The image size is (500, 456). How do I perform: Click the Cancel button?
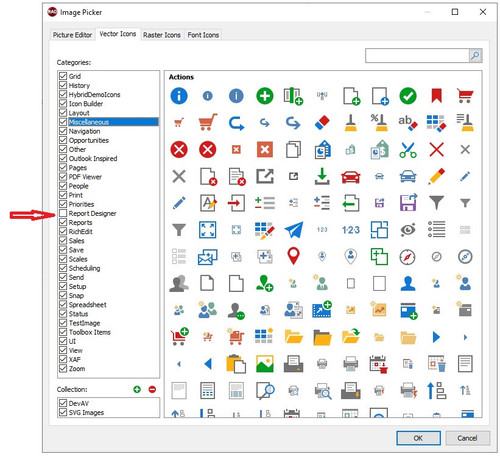click(467, 438)
